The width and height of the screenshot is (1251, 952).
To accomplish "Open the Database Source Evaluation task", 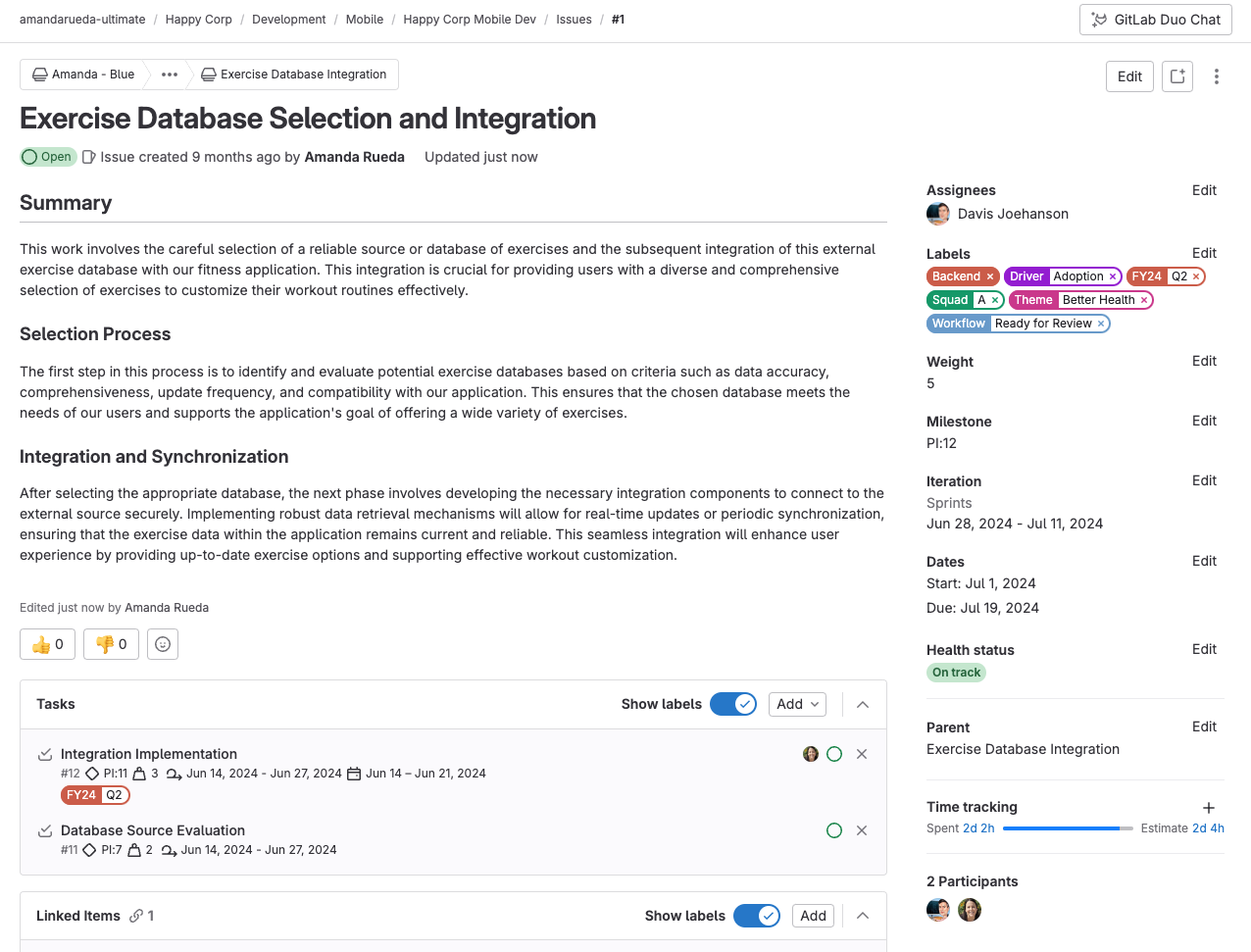I will (x=153, y=830).
